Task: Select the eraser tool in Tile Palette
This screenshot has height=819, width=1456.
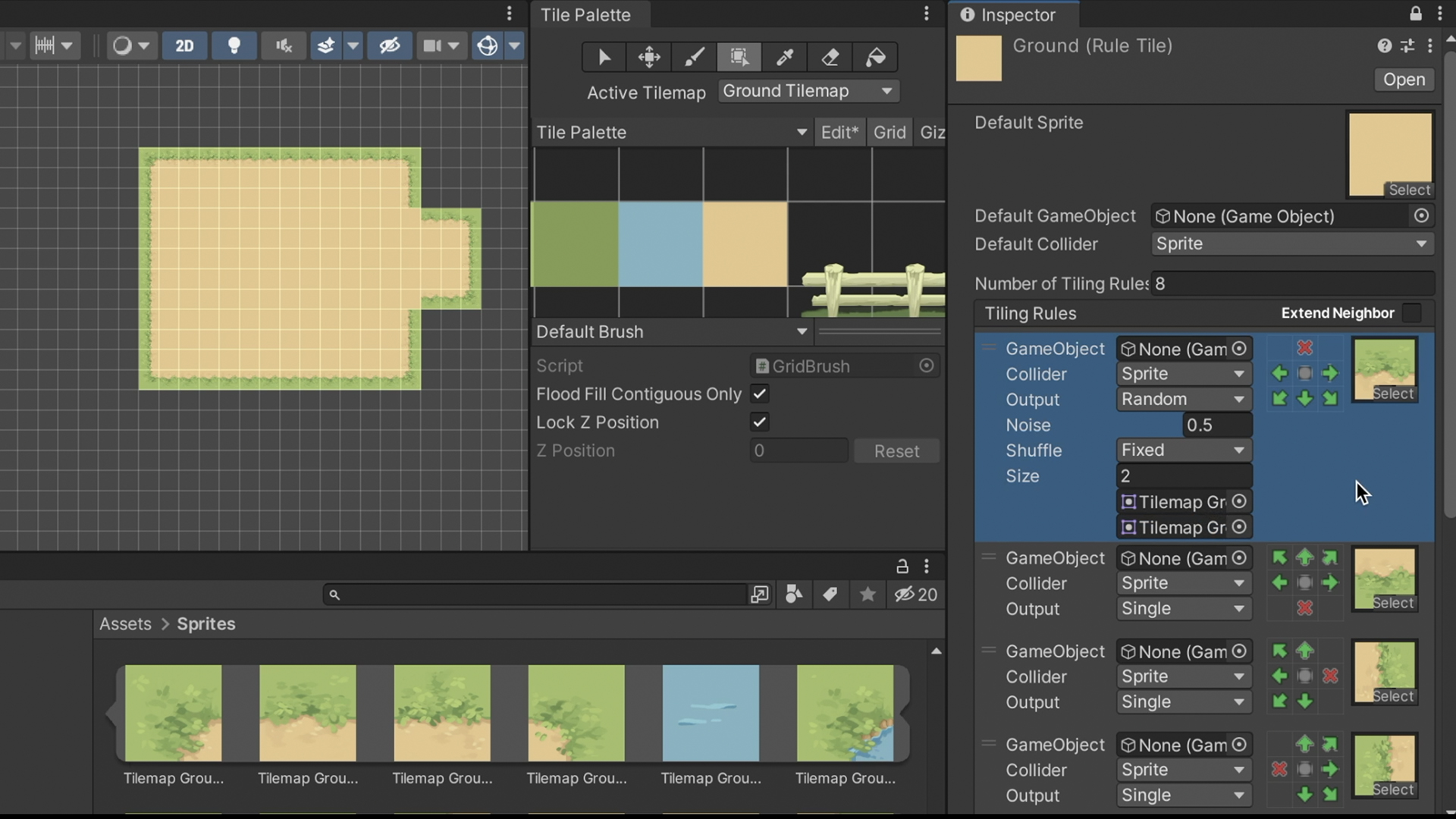Action: (830, 57)
